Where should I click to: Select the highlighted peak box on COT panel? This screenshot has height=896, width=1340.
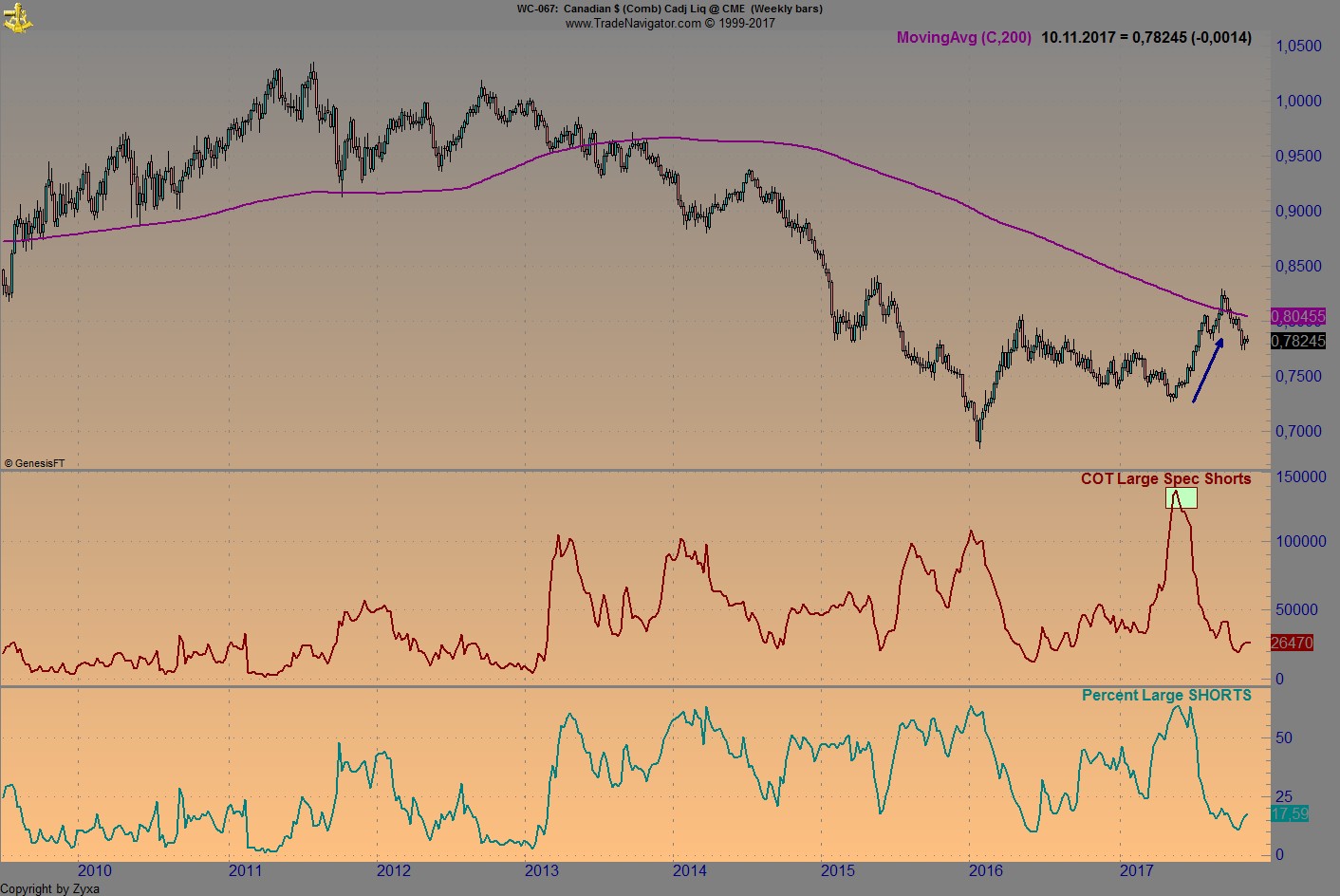[x=1181, y=496]
